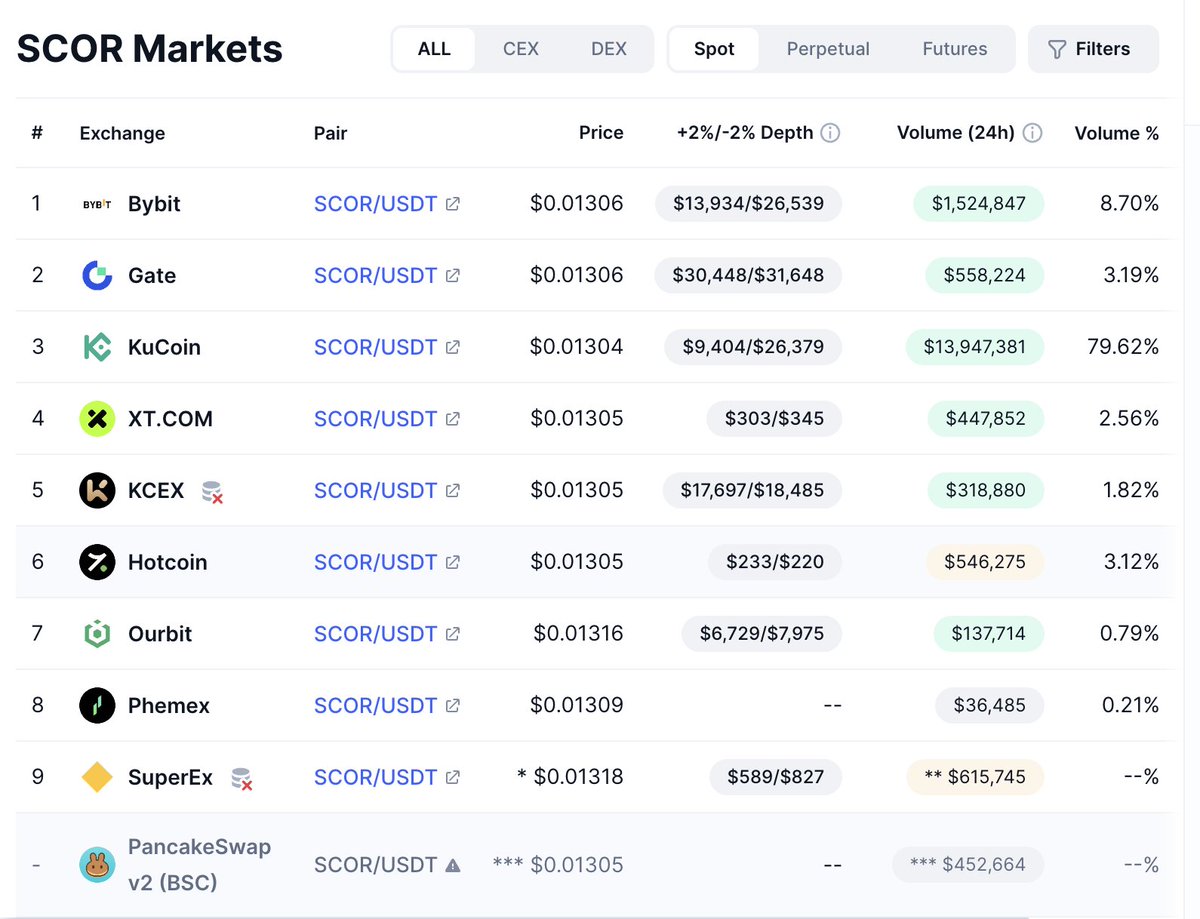1200x919 pixels.
Task: Open the KuCoin SCOR/USDT pair link
Action: click(375, 347)
